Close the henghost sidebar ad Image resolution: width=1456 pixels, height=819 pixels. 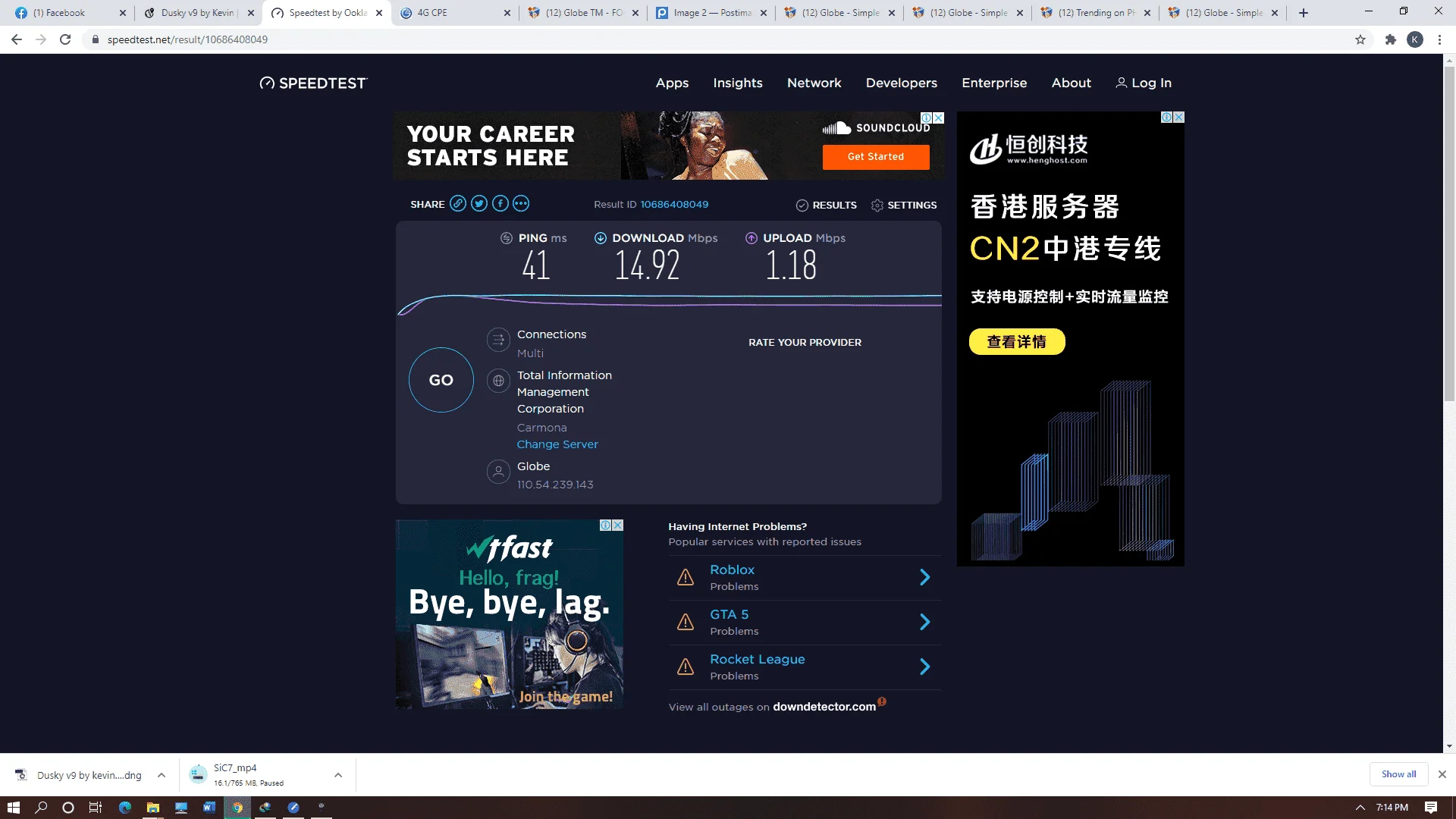(1178, 118)
